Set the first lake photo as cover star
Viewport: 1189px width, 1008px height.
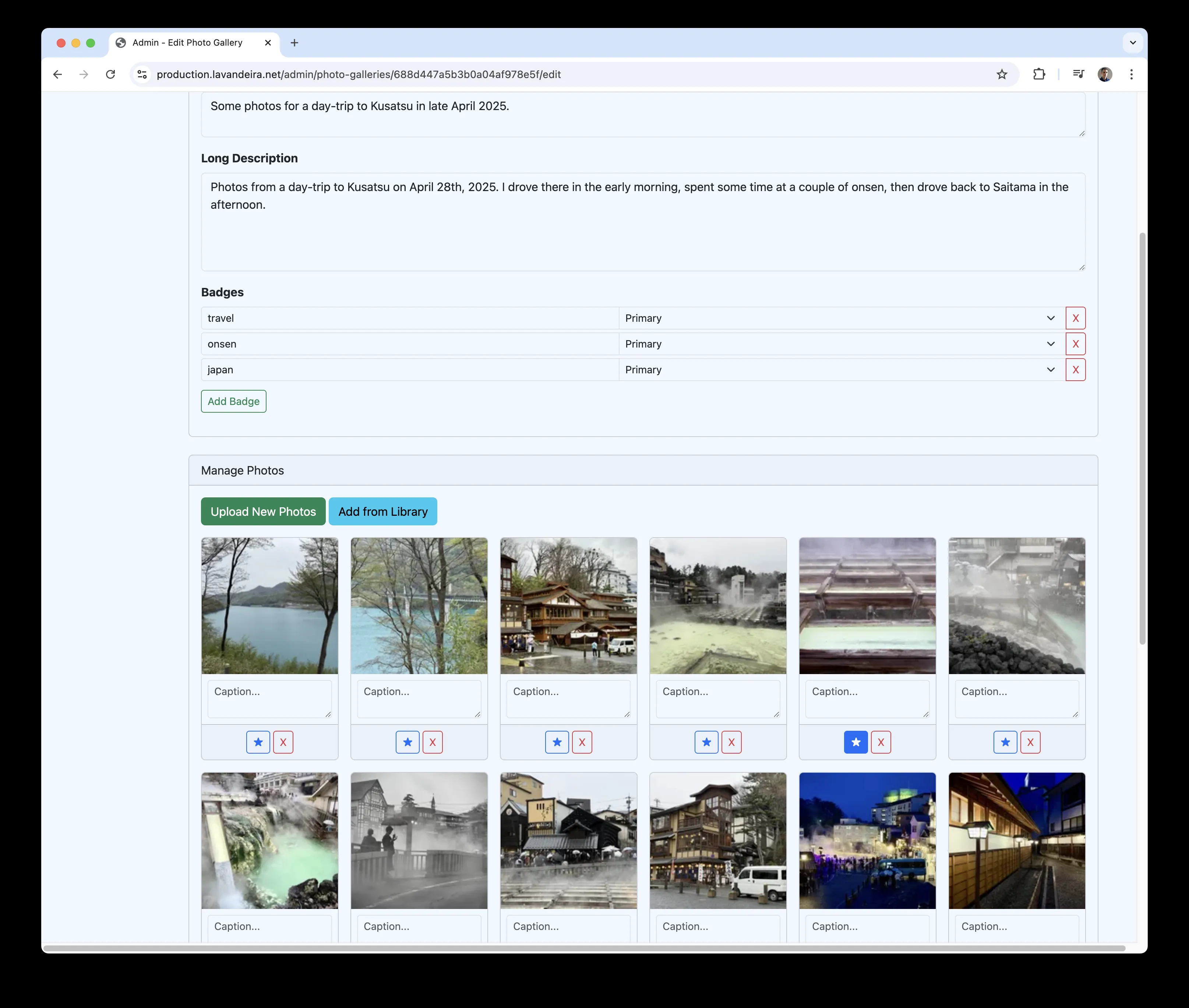pos(258,742)
